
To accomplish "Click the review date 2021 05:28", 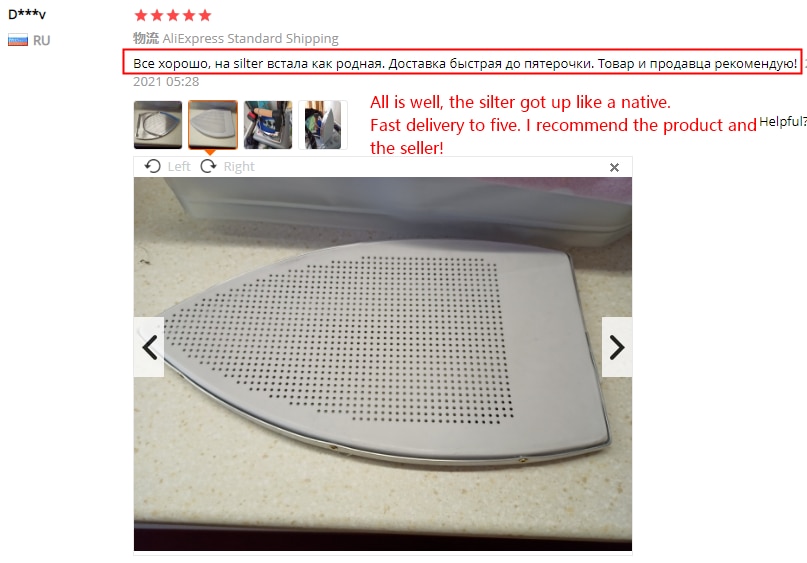I will 166,81.
